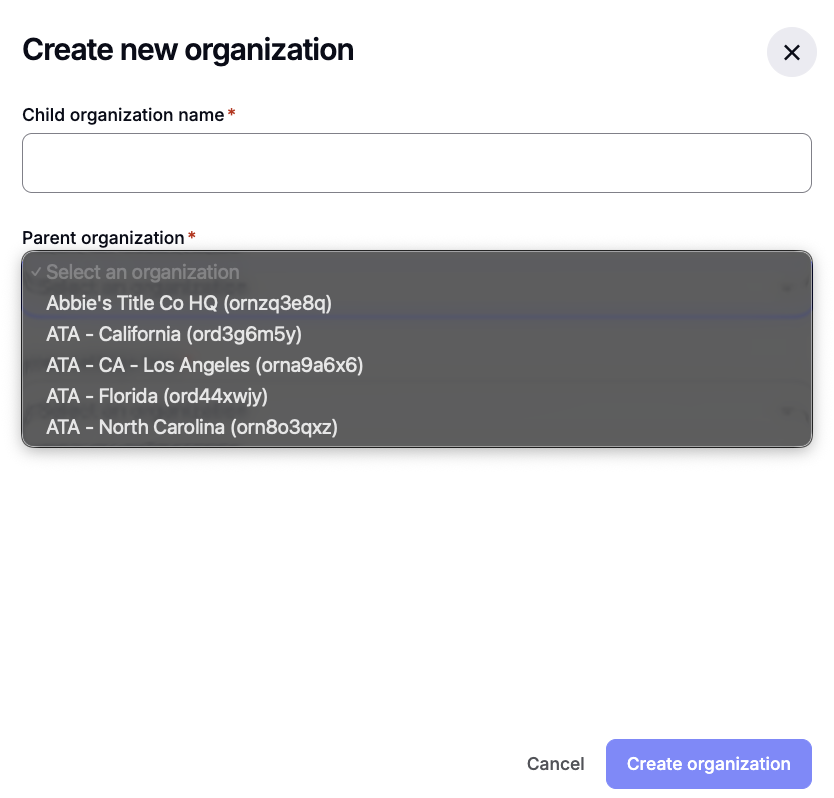
Task: Click the chevron of the lower dropdown field
Action: pyautogui.click(x=788, y=410)
